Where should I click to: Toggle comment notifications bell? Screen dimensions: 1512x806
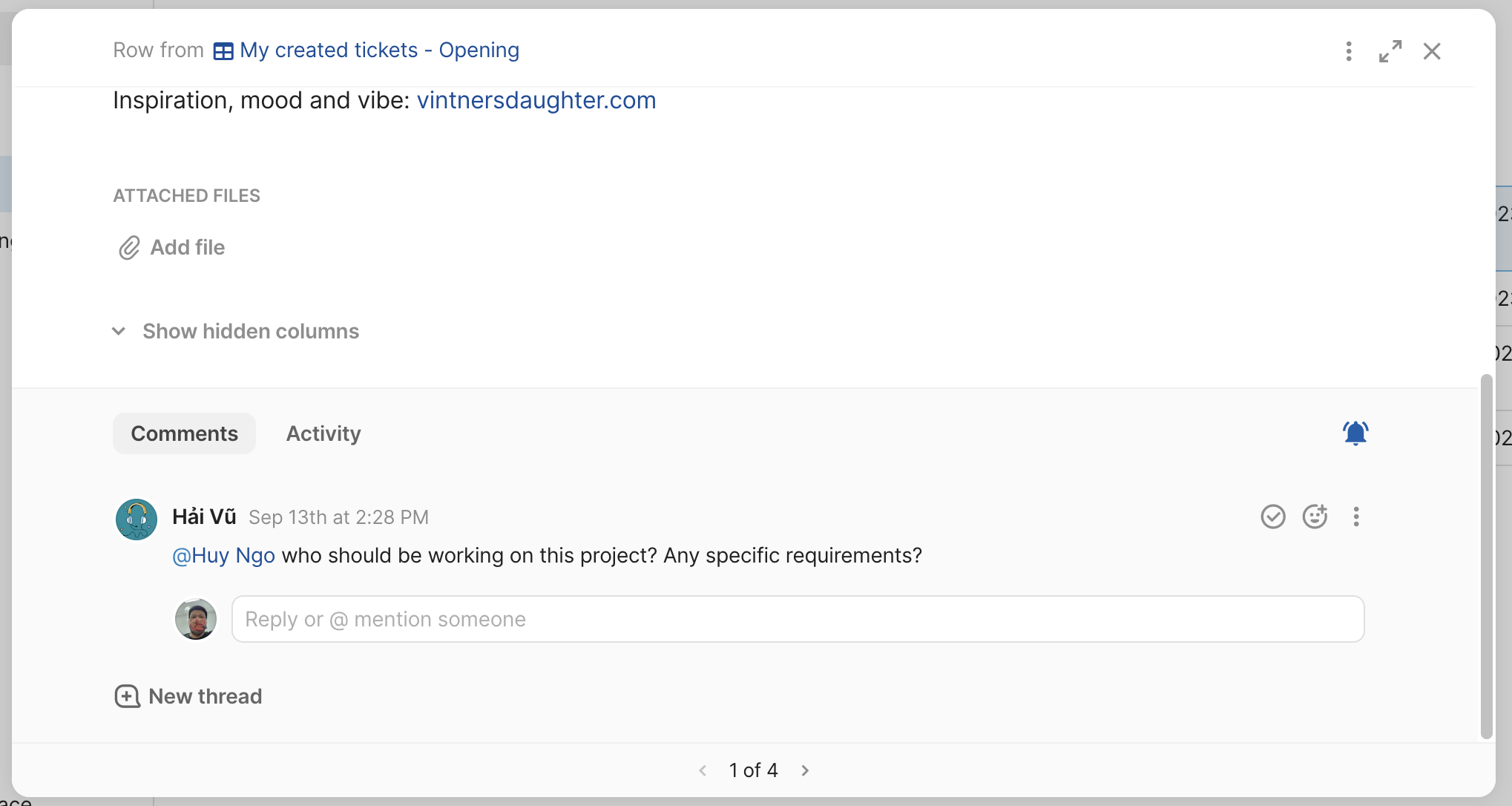[x=1355, y=433]
